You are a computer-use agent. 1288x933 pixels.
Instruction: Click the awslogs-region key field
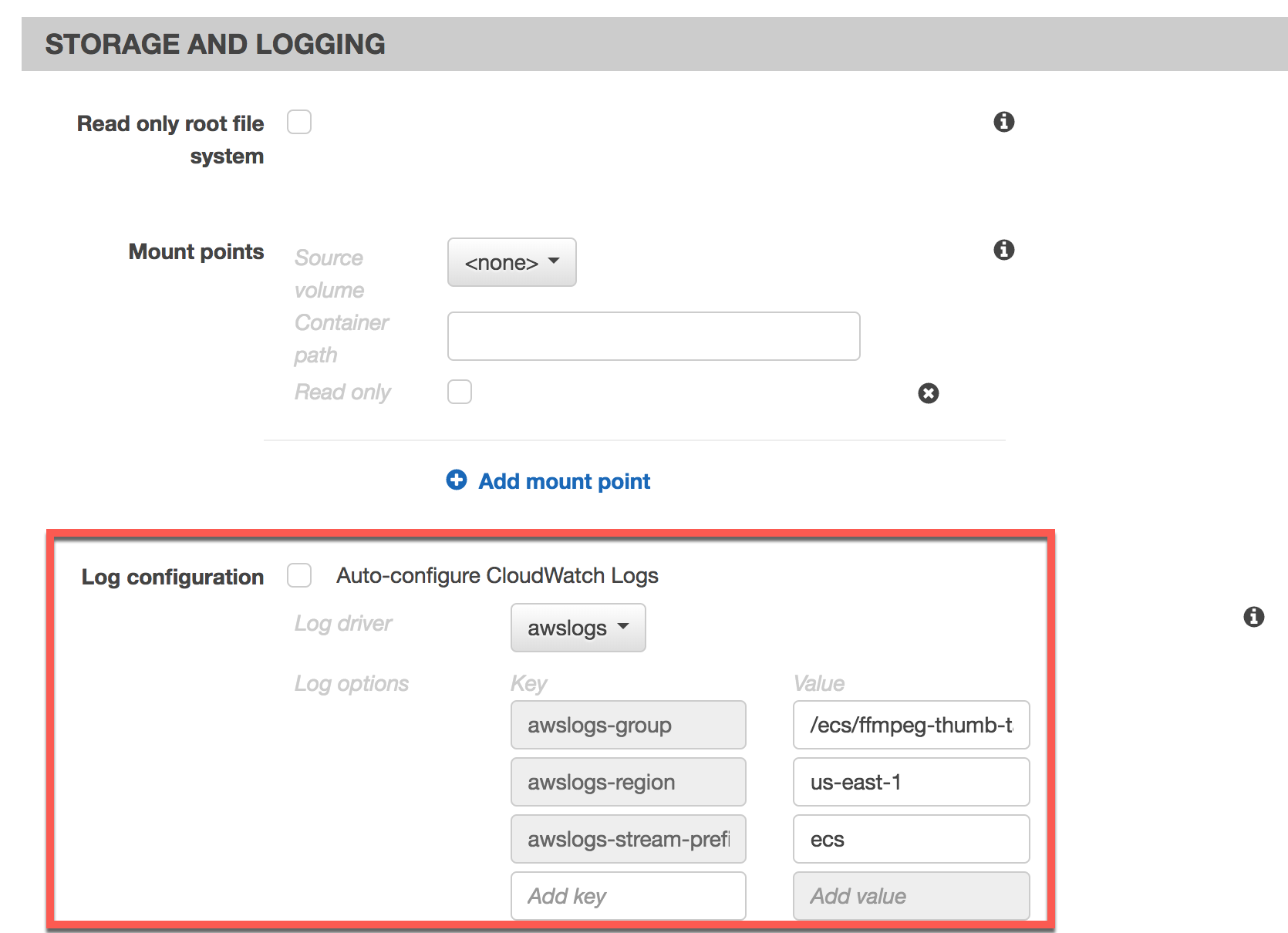(627, 782)
